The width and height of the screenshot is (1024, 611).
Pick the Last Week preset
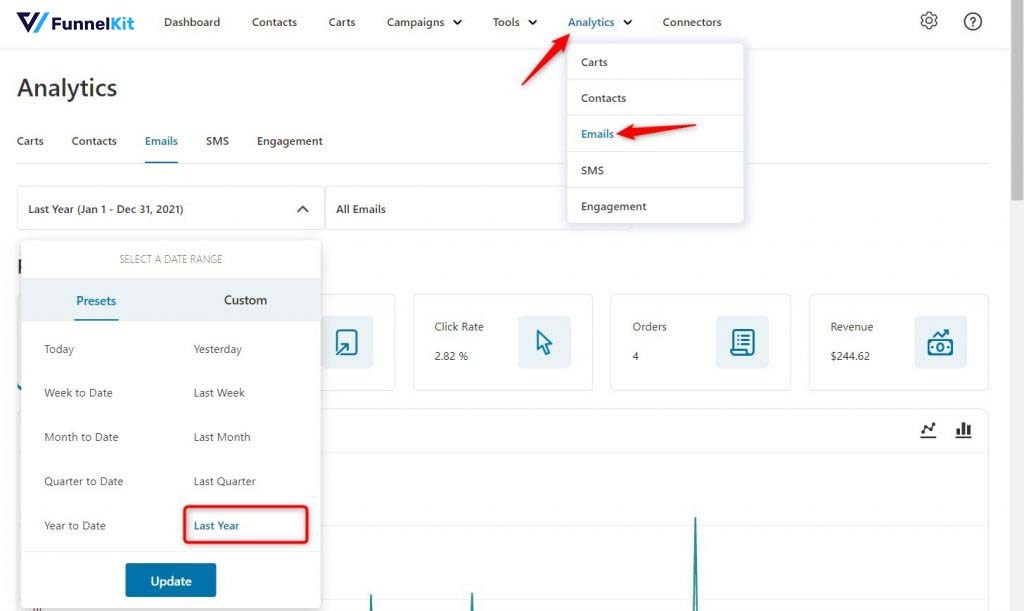pyautogui.click(x=219, y=393)
